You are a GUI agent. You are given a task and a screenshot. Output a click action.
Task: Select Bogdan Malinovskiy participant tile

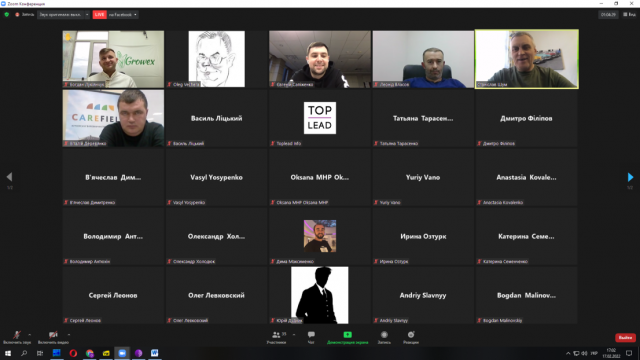pyautogui.click(x=527, y=296)
